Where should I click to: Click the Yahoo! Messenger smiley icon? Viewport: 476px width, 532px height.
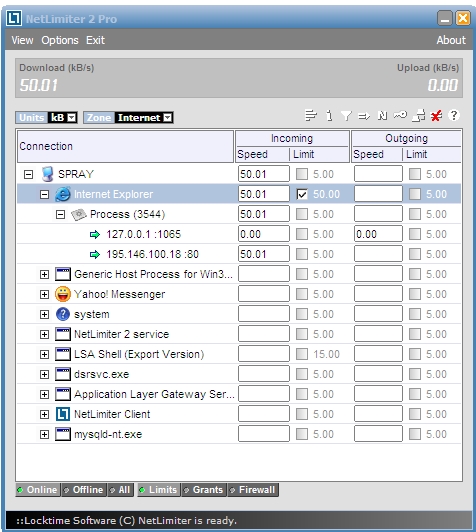[x=63, y=294]
